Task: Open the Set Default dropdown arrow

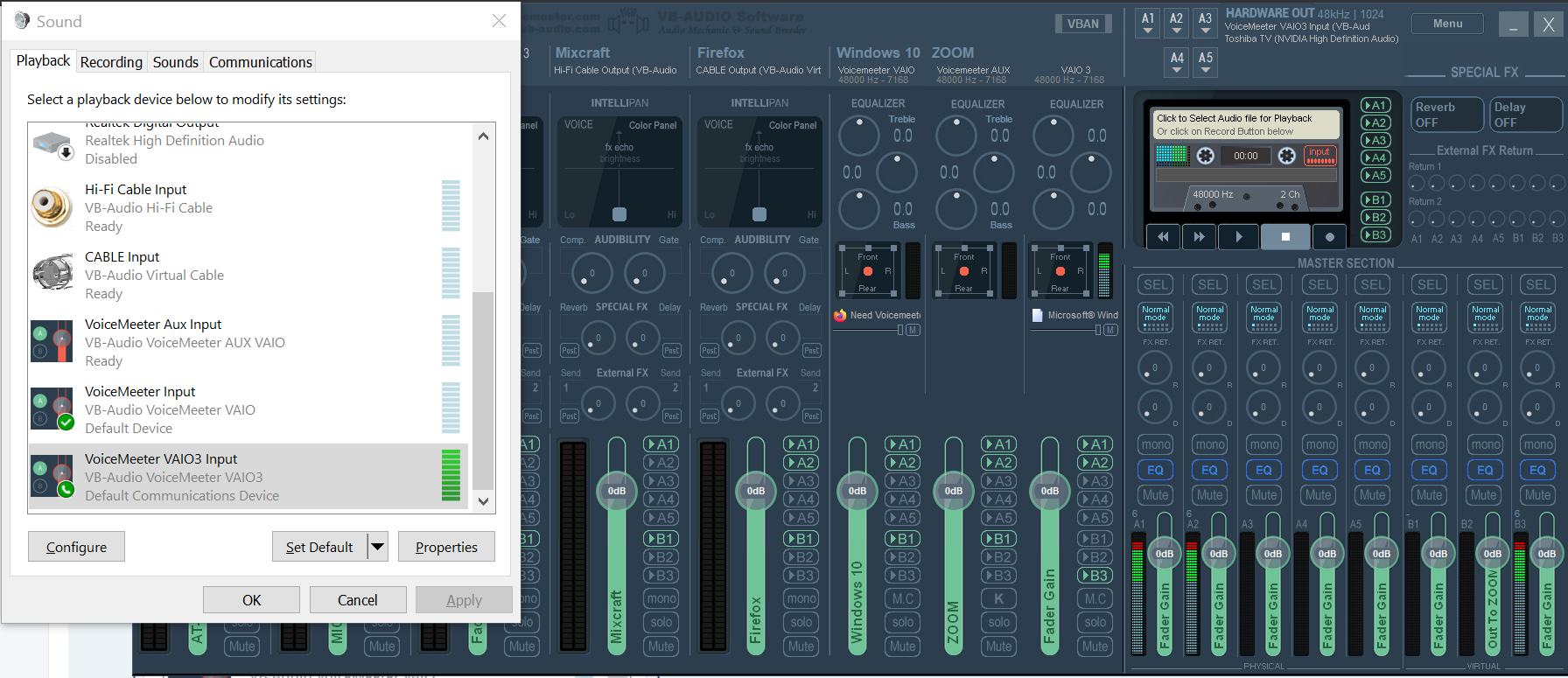Action: (x=377, y=547)
